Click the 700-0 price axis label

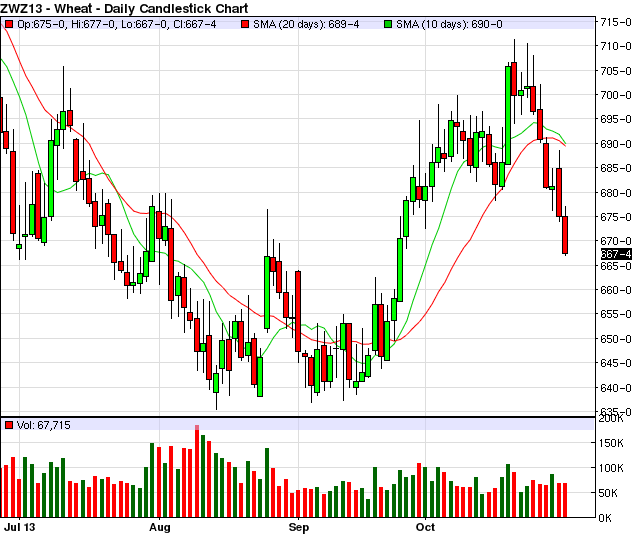616,95
